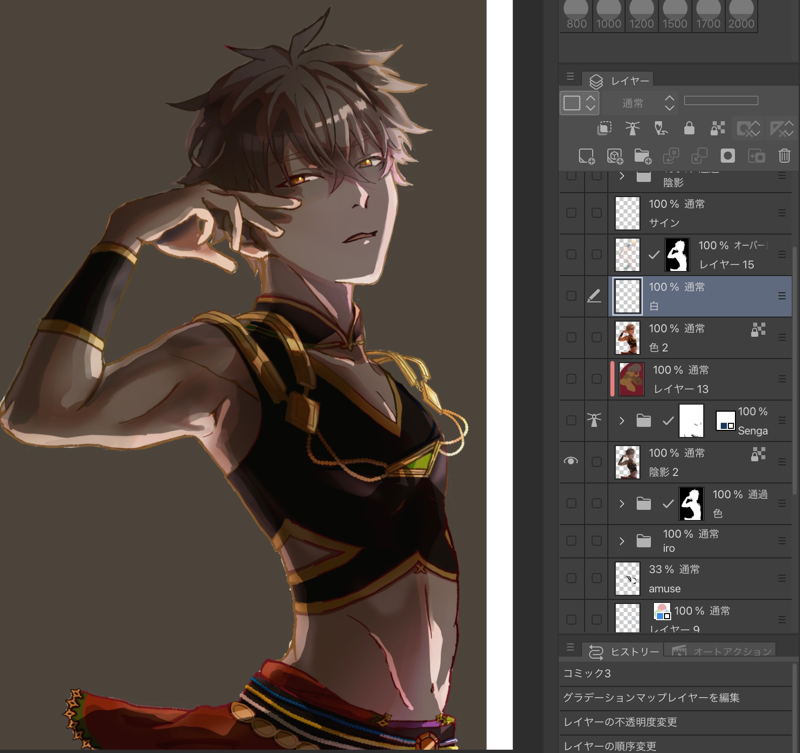Image resolution: width=800 pixels, height=753 pixels.
Task: Hide the 陰影 2 layer via eye icon
Action: 571,461
